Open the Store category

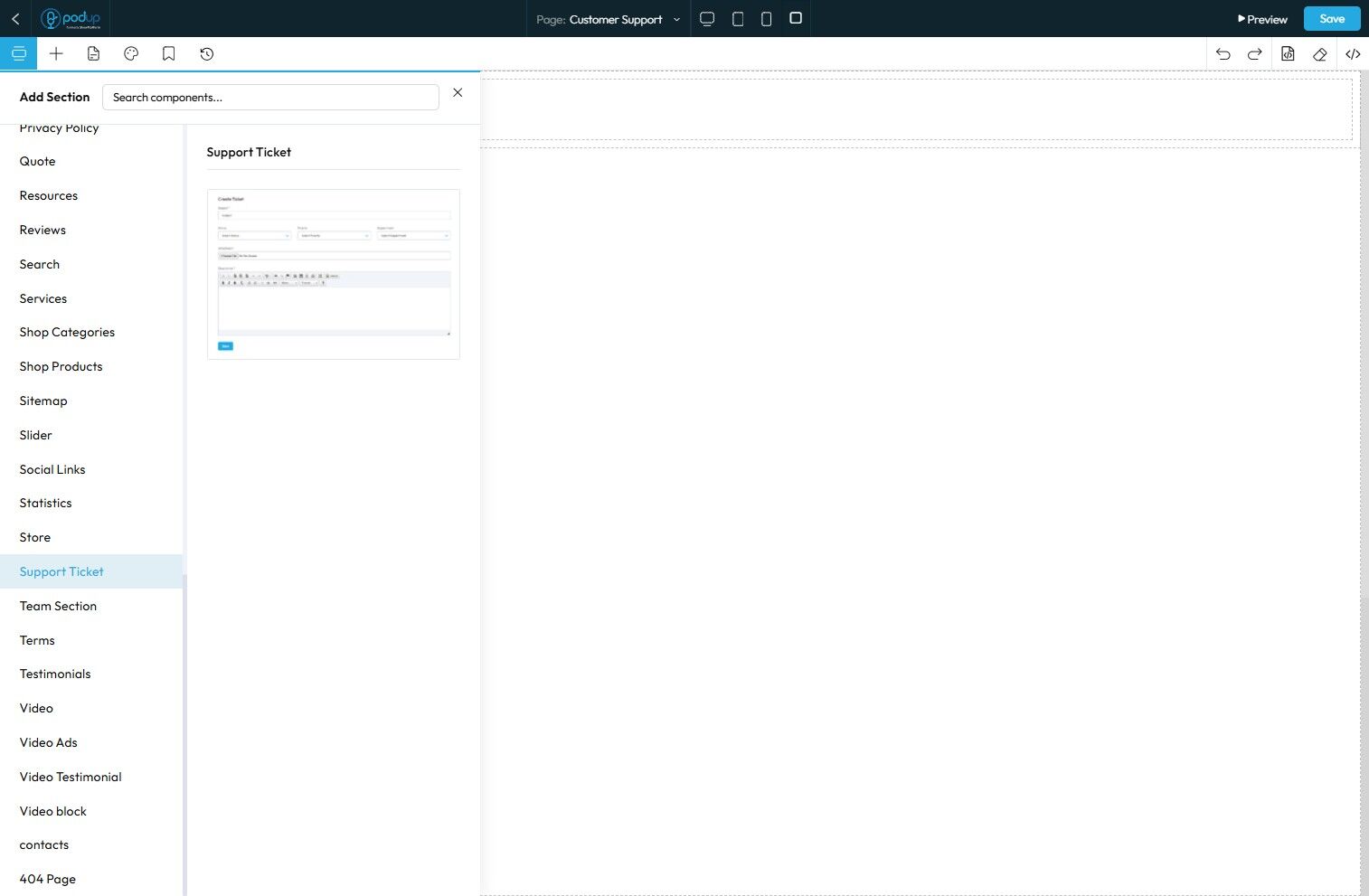35,537
